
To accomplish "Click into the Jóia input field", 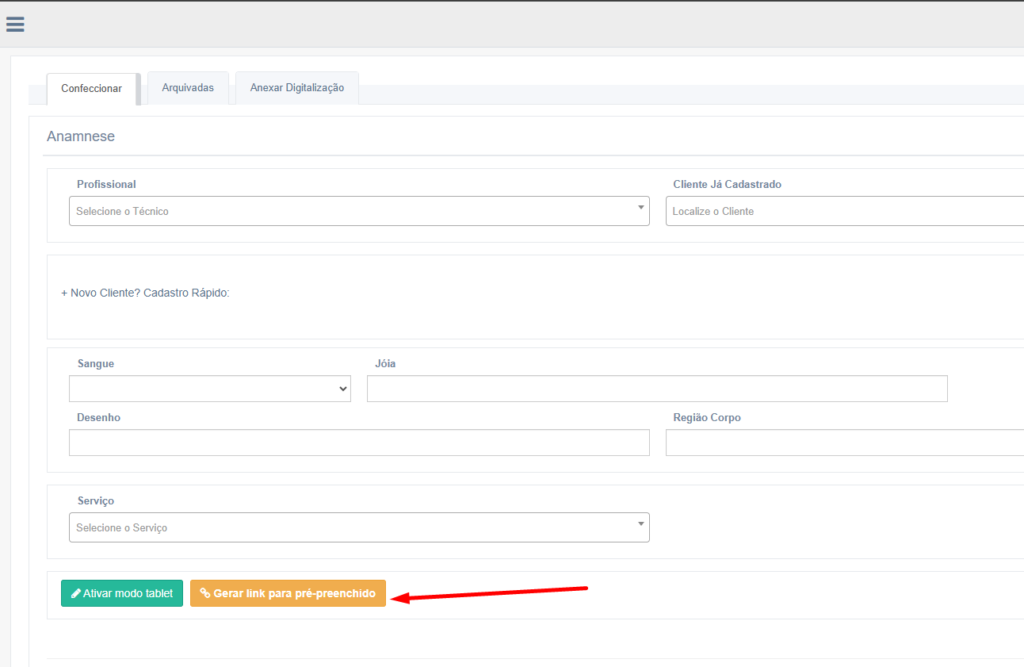I will click(x=657, y=389).
